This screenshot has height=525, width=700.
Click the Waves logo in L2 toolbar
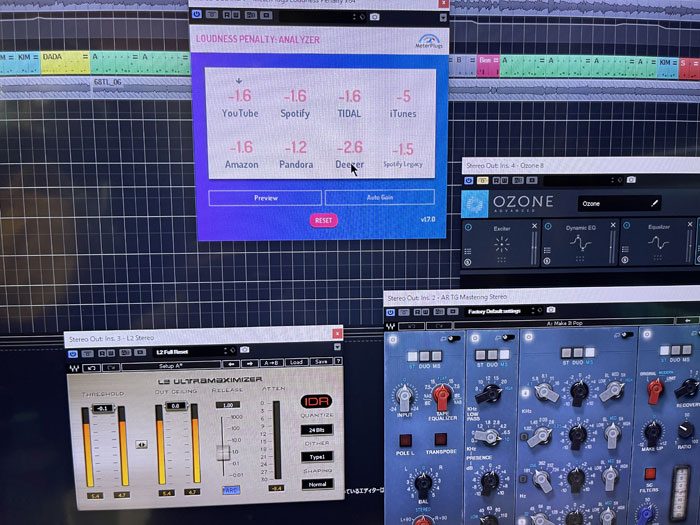pos(75,368)
